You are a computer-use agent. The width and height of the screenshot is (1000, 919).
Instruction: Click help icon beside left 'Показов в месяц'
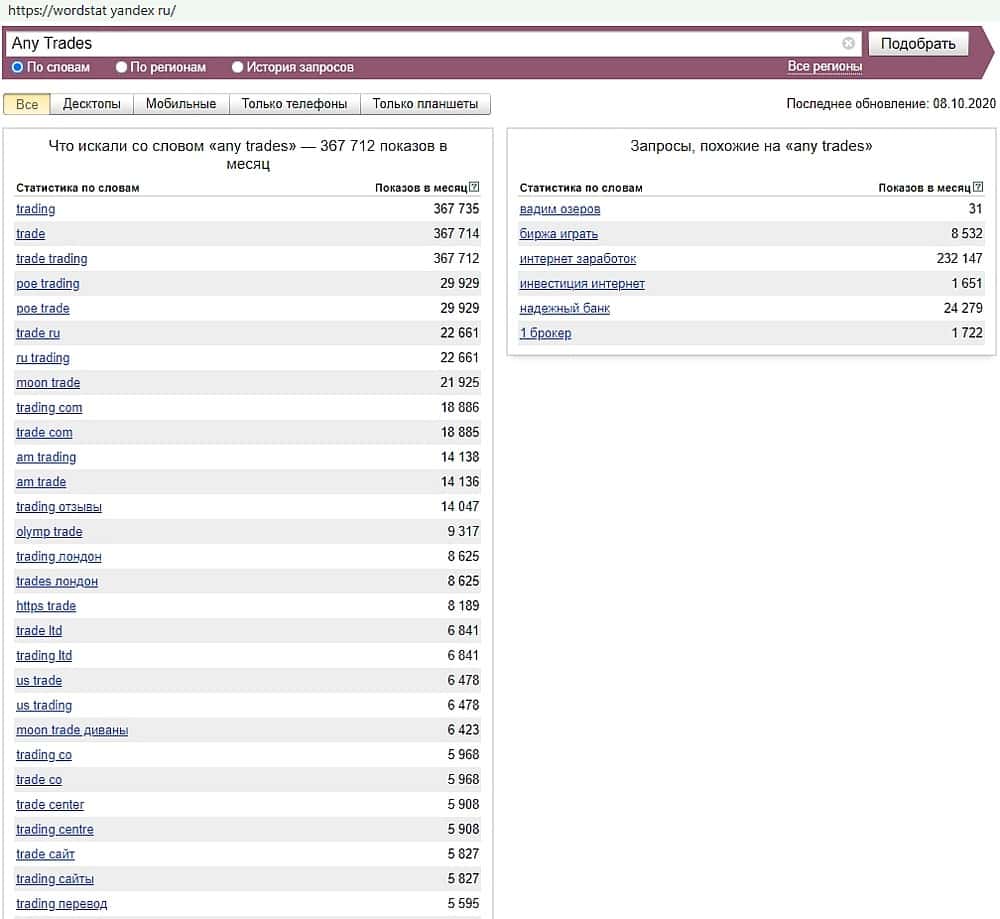pyautogui.click(x=474, y=187)
